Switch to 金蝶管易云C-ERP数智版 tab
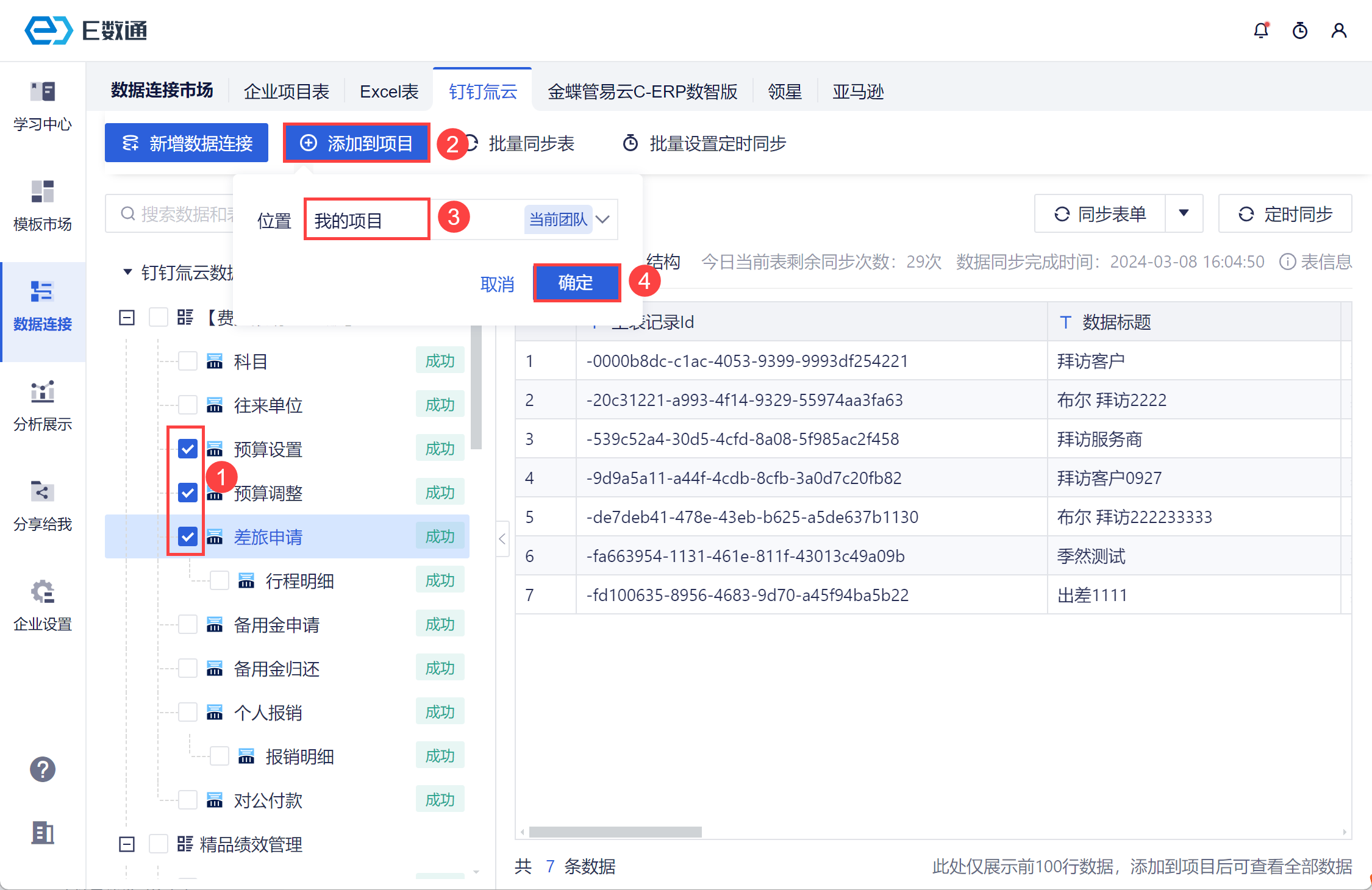This screenshot has width=1372, height=890. point(642,91)
